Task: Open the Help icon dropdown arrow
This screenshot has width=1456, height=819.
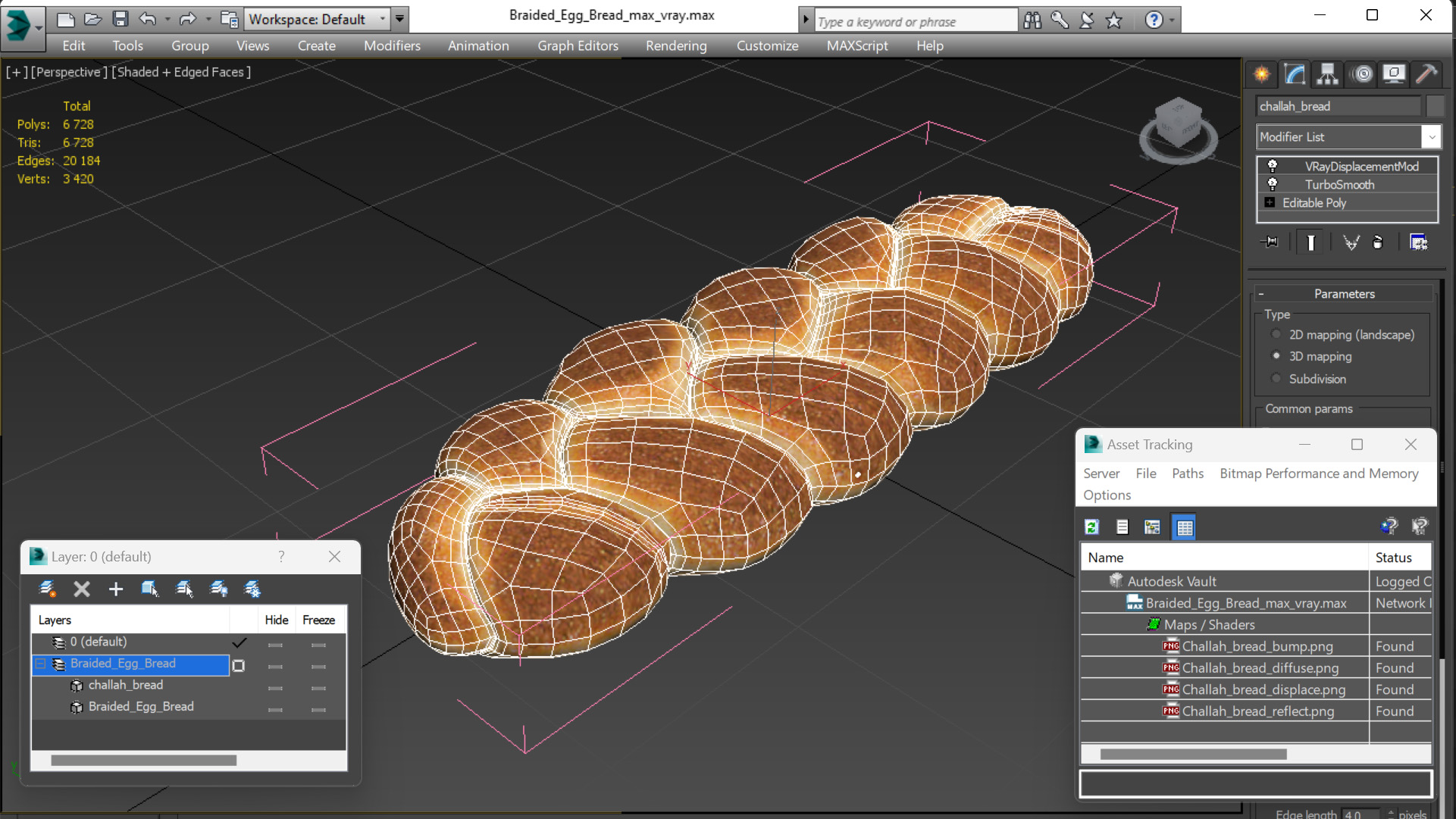Action: tap(1173, 20)
